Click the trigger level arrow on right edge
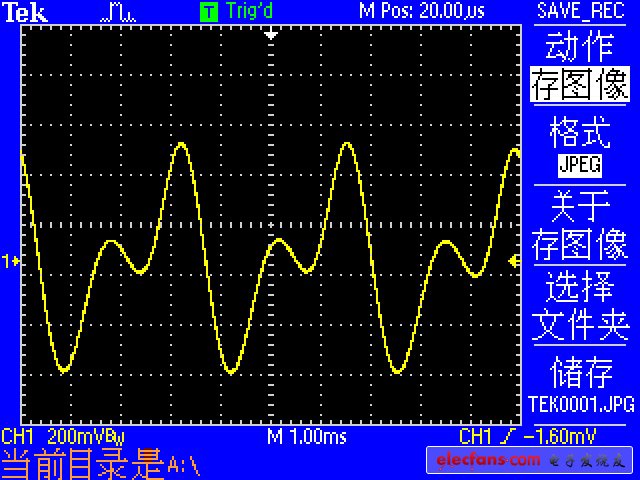Image resolution: width=640 pixels, height=480 pixels. [513, 261]
